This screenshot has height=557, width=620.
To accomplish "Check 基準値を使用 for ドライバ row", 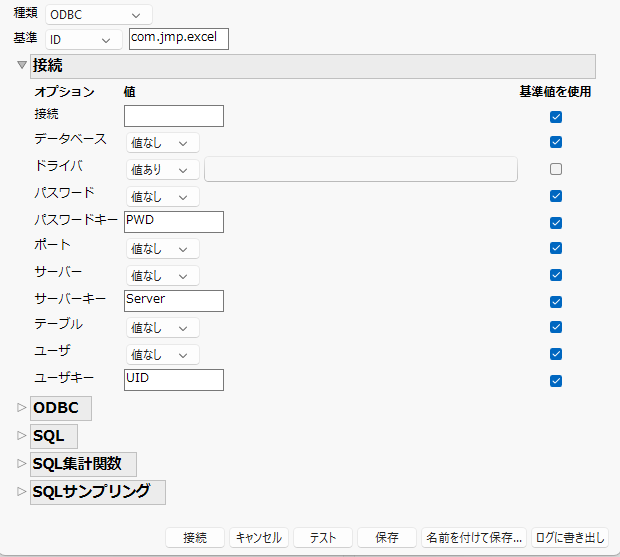I will coord(556,169).
